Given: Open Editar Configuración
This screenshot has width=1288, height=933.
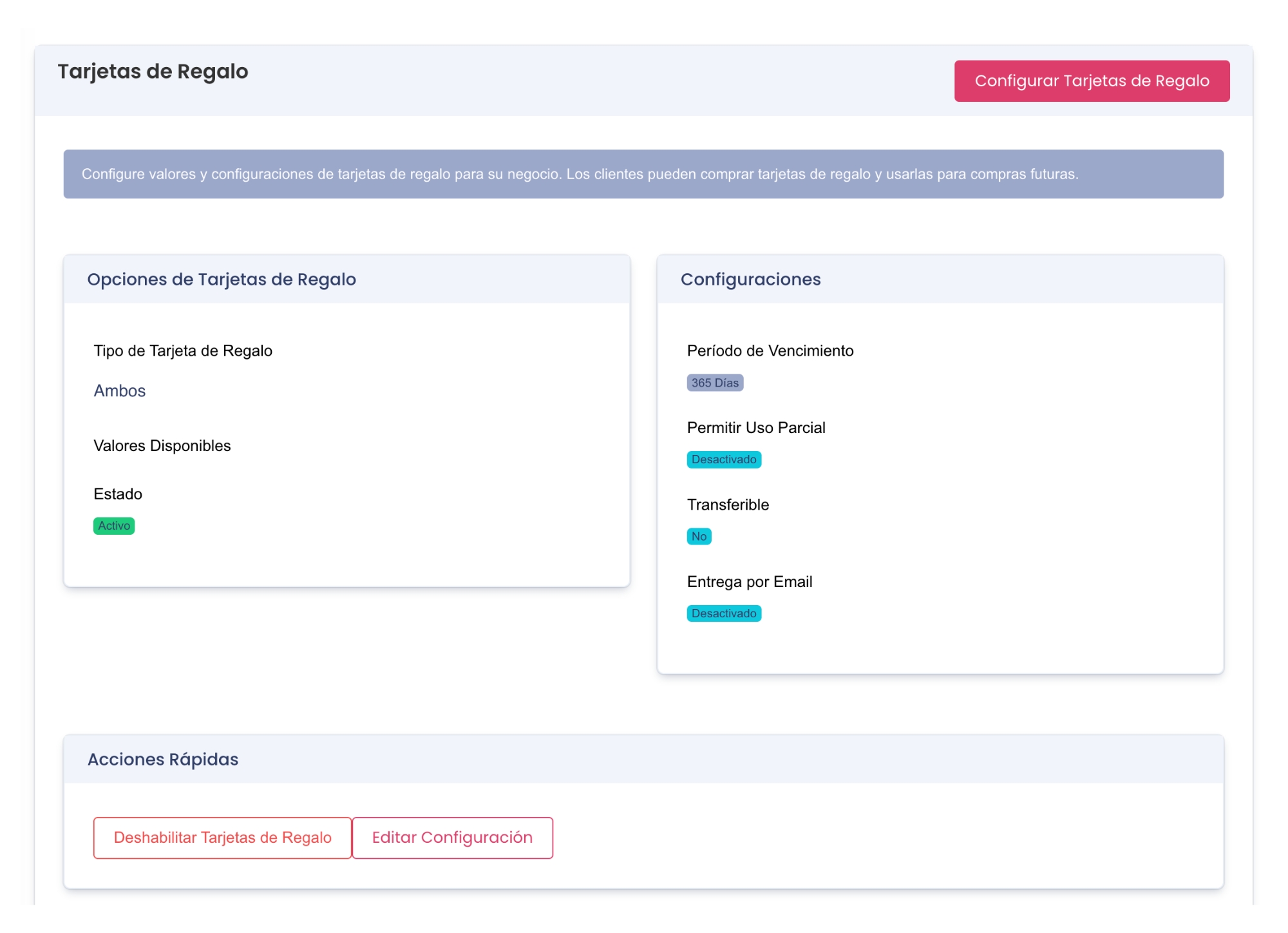Looking at the screenshot, I should point(452,837).
